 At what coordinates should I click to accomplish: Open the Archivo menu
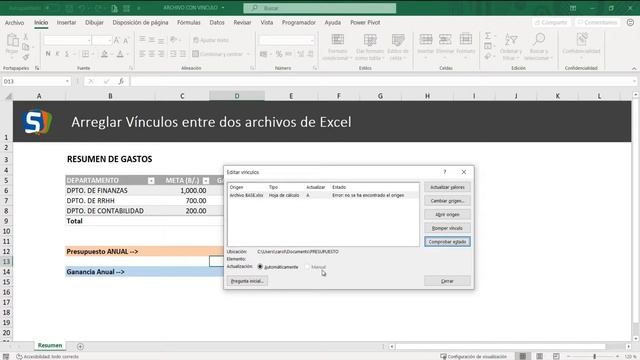click(14, 22)
